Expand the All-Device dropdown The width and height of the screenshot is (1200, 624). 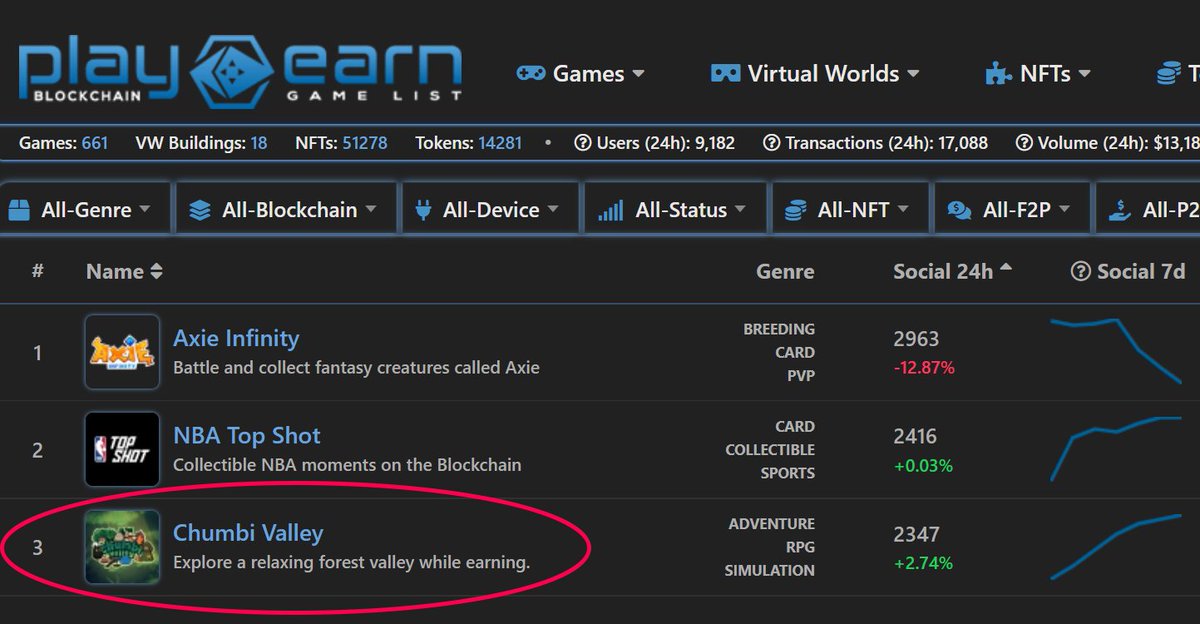click(x=491, y=210)
